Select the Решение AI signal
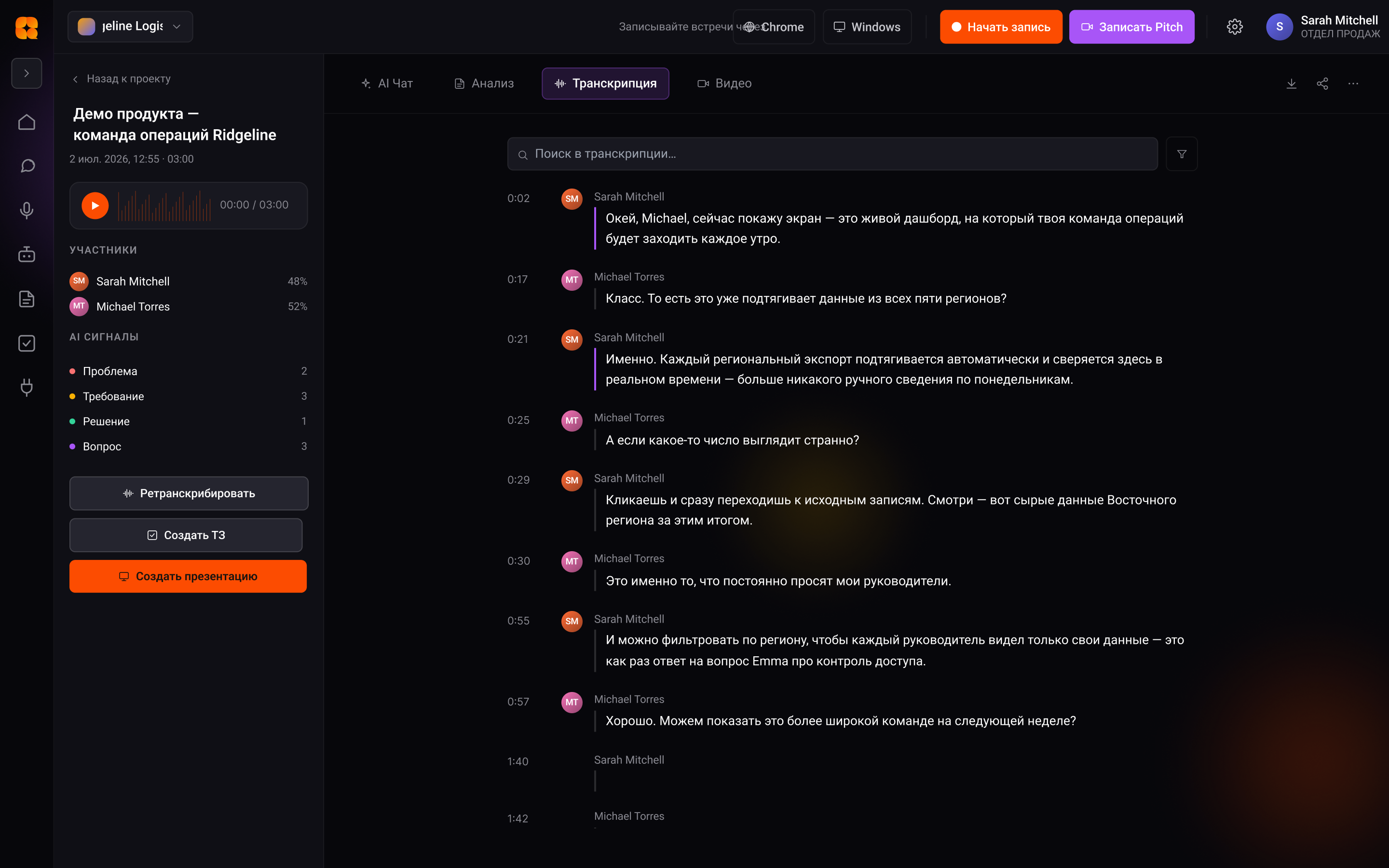This screenshot has width=1389, height=868. coord(188,421)
